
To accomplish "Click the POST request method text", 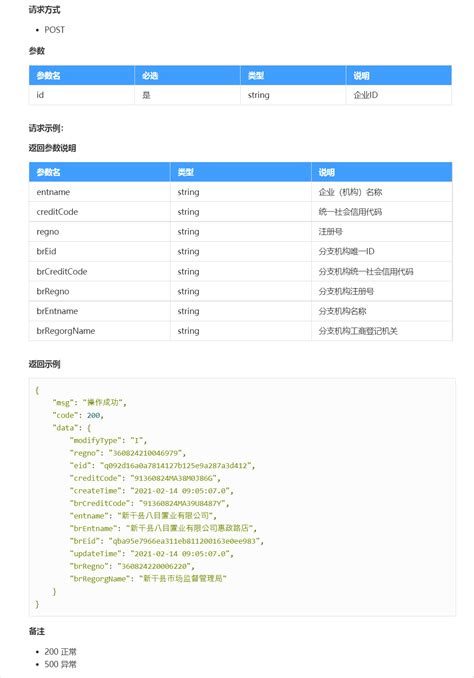I will [54, 30].
